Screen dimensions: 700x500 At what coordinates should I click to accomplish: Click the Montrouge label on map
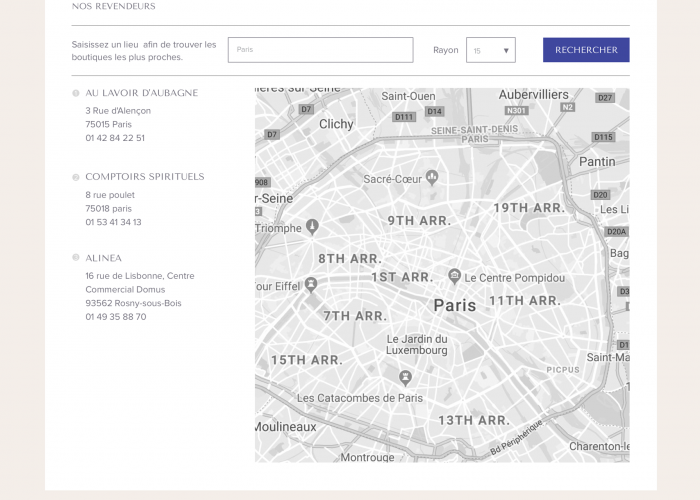[367, 457]
